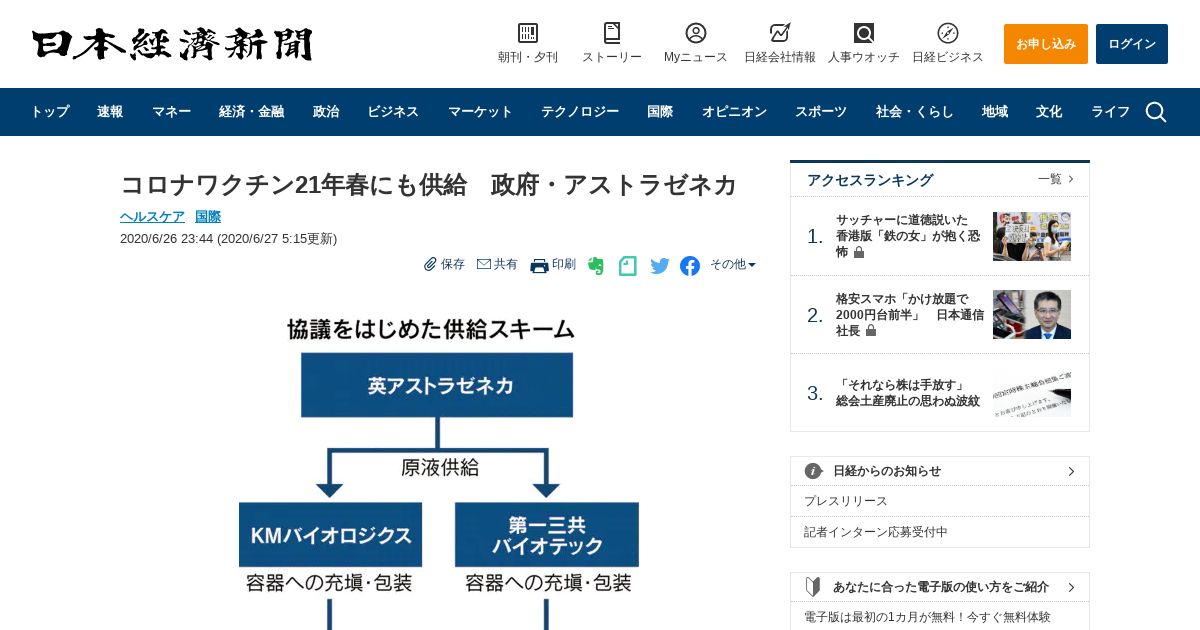Open 記者インターン応募受付中 link
The image size is (1200, 630).
tap(876, 532)
